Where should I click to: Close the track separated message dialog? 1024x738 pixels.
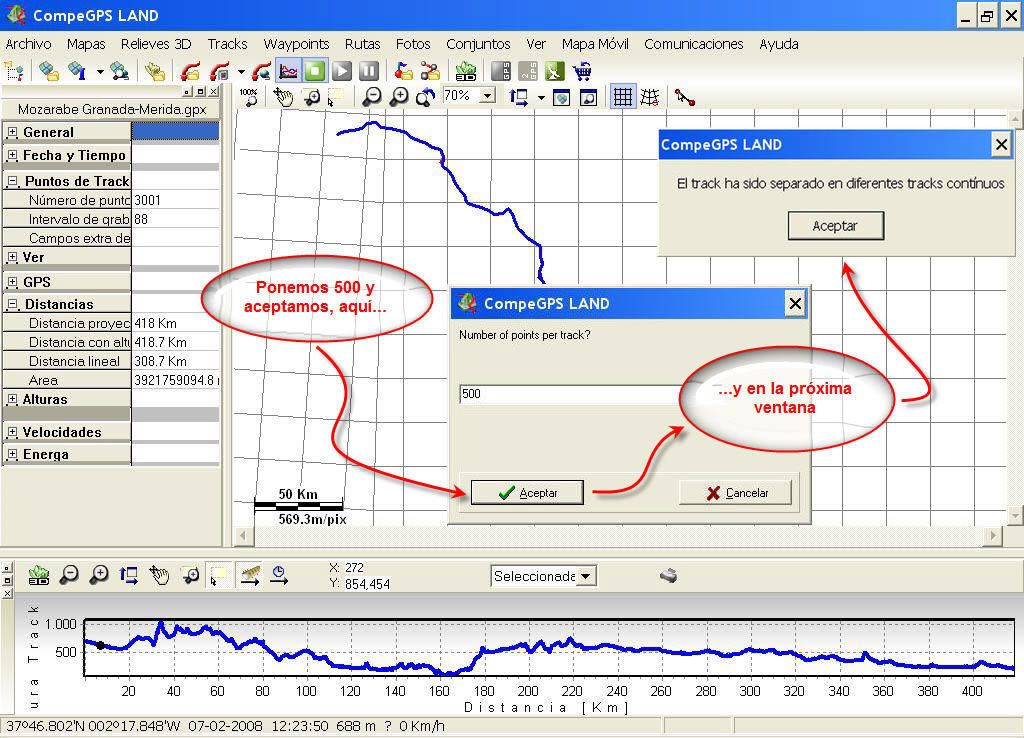click(1001, 144)
